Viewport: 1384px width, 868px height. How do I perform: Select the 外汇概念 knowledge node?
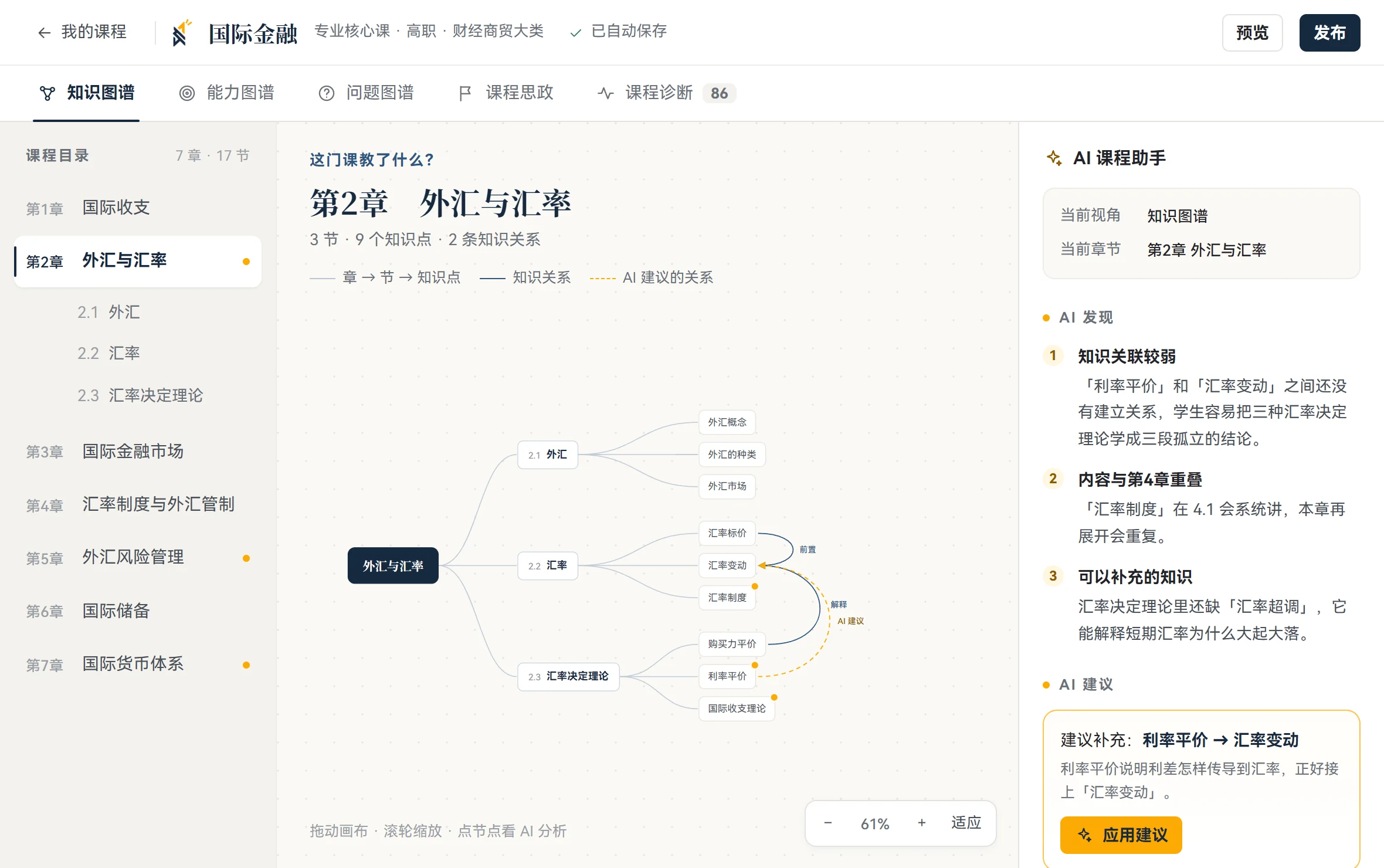(x=727, y=422)
